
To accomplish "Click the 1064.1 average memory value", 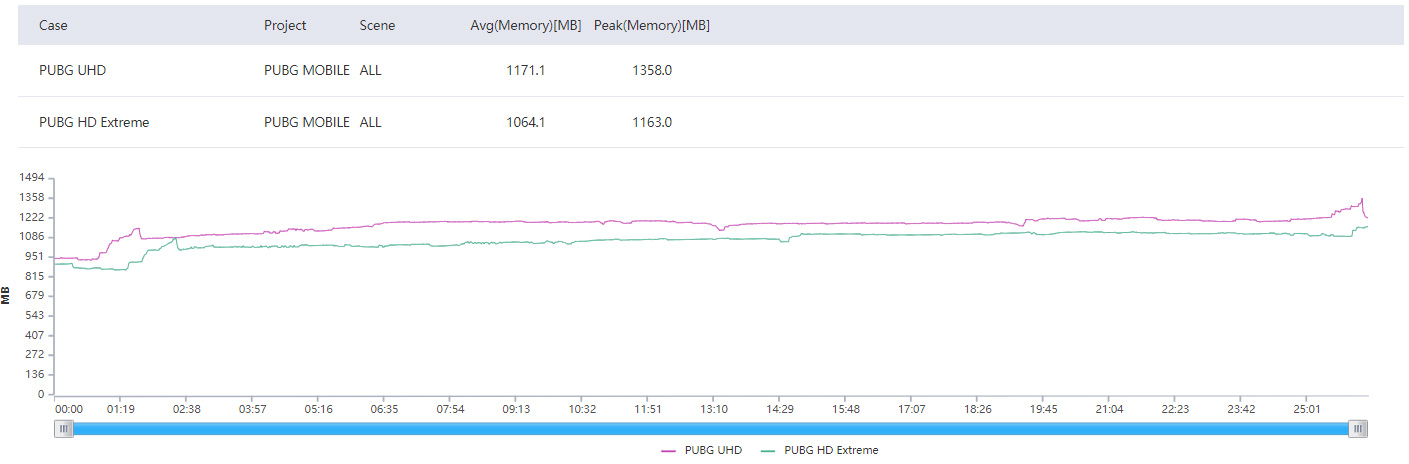I will (526, 122).
